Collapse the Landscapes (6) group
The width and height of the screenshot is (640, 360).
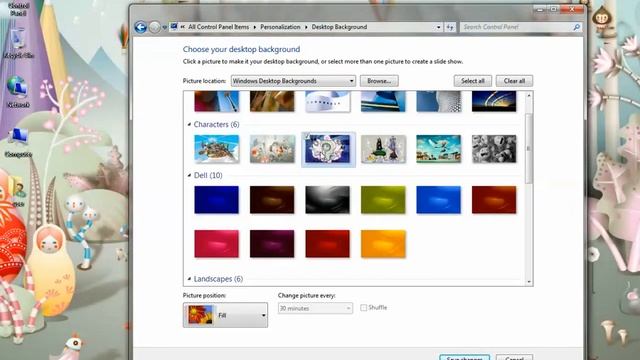(189, 279)
